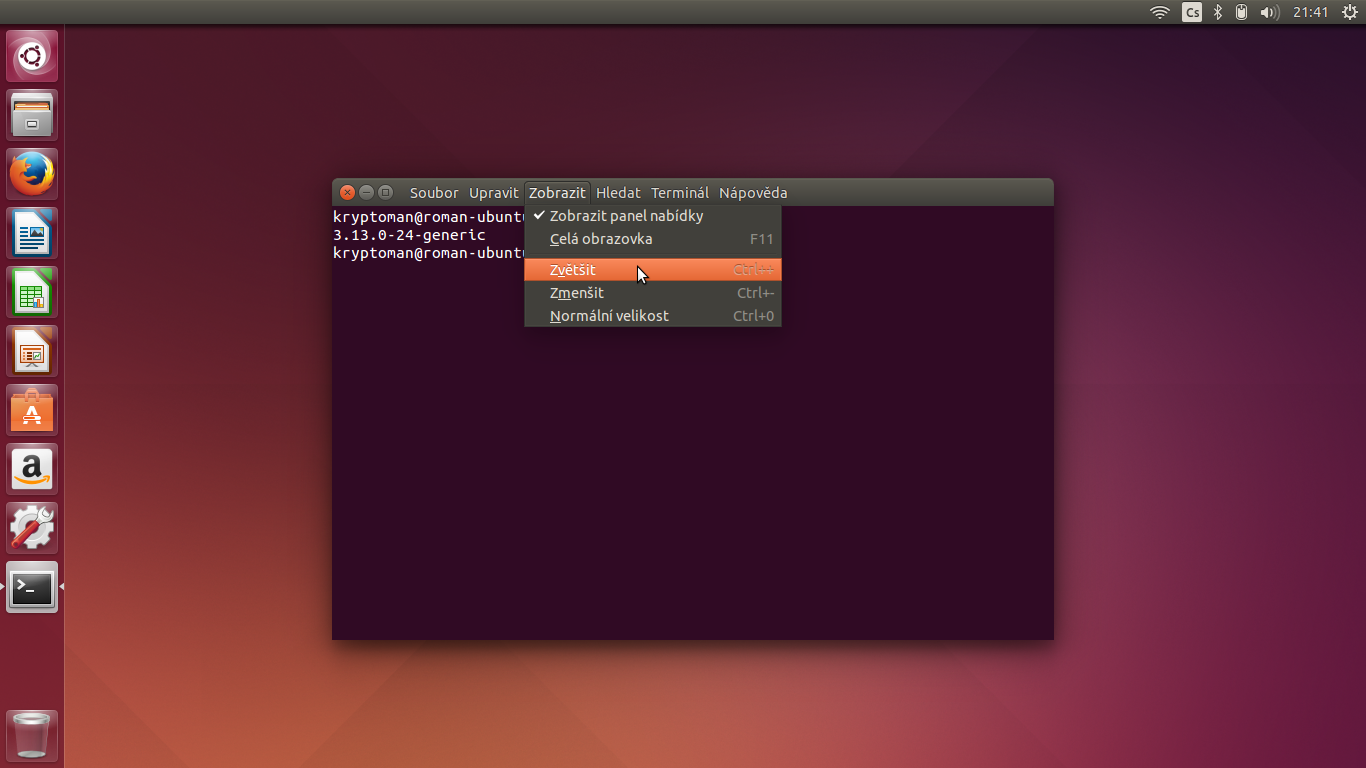This screenshot has width=1366, height=768.
Task: Open Ubuntu Software Center
Action: point(32,410)
